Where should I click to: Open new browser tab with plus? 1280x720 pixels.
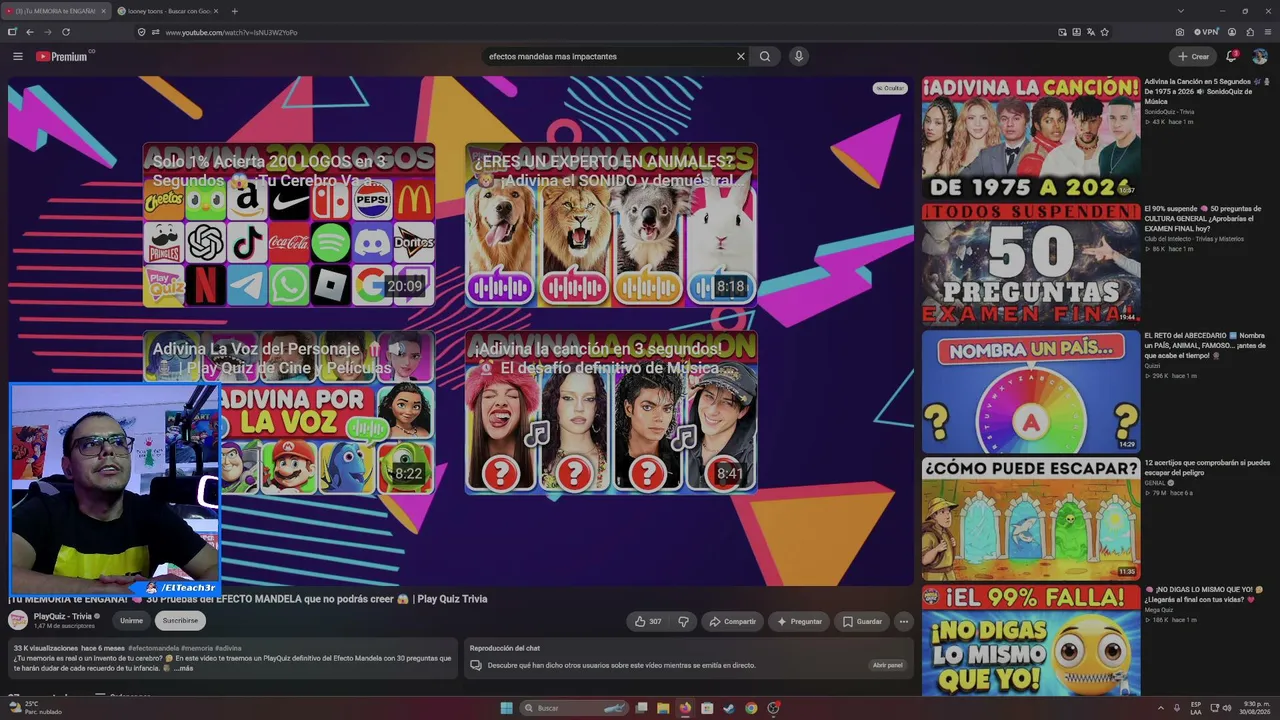coord(235,11)
